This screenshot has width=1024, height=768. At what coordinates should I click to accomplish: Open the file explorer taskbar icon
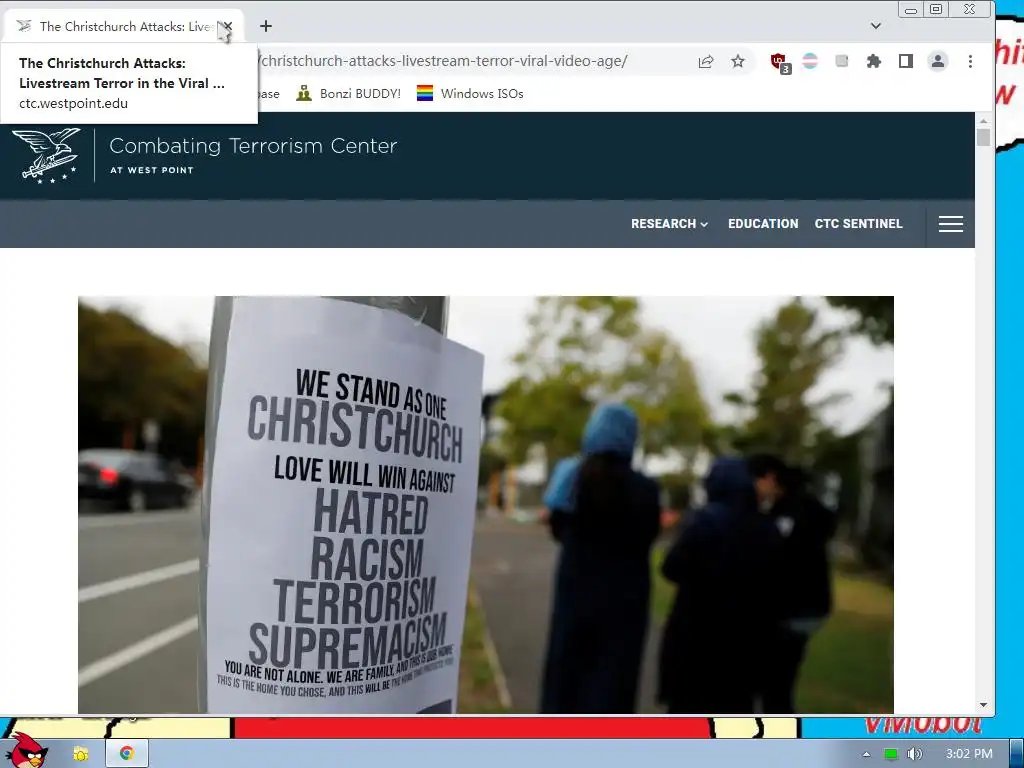80,754
